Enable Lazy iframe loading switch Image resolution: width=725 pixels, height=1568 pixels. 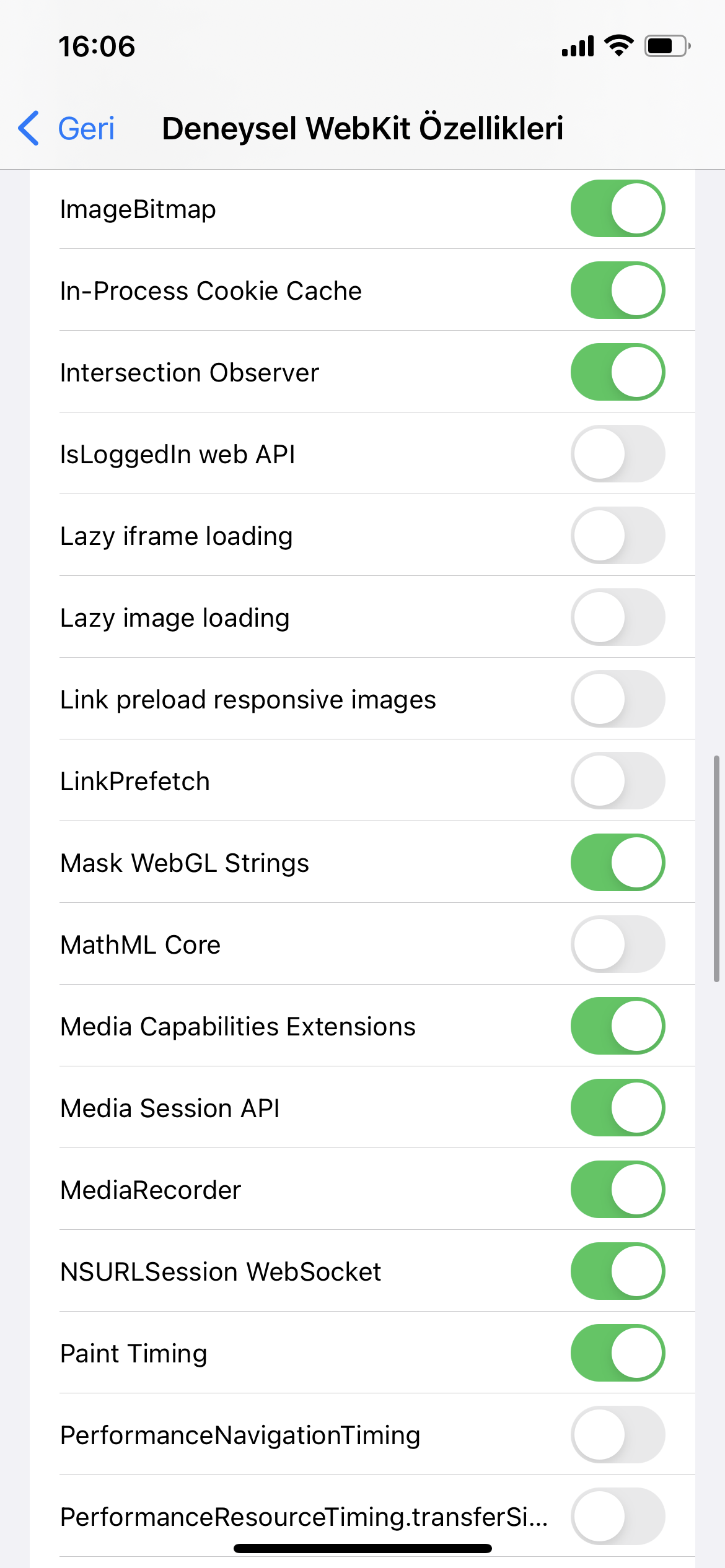pos(617,536)
